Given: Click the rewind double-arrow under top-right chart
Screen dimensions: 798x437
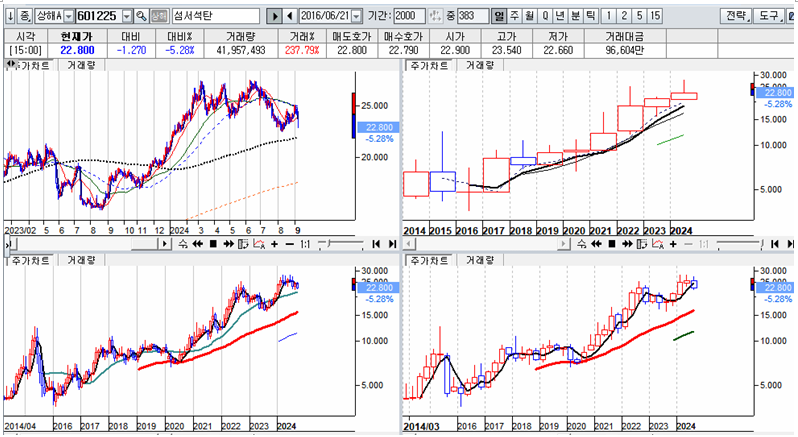Looking at the screenshot, I should [595, 243].
